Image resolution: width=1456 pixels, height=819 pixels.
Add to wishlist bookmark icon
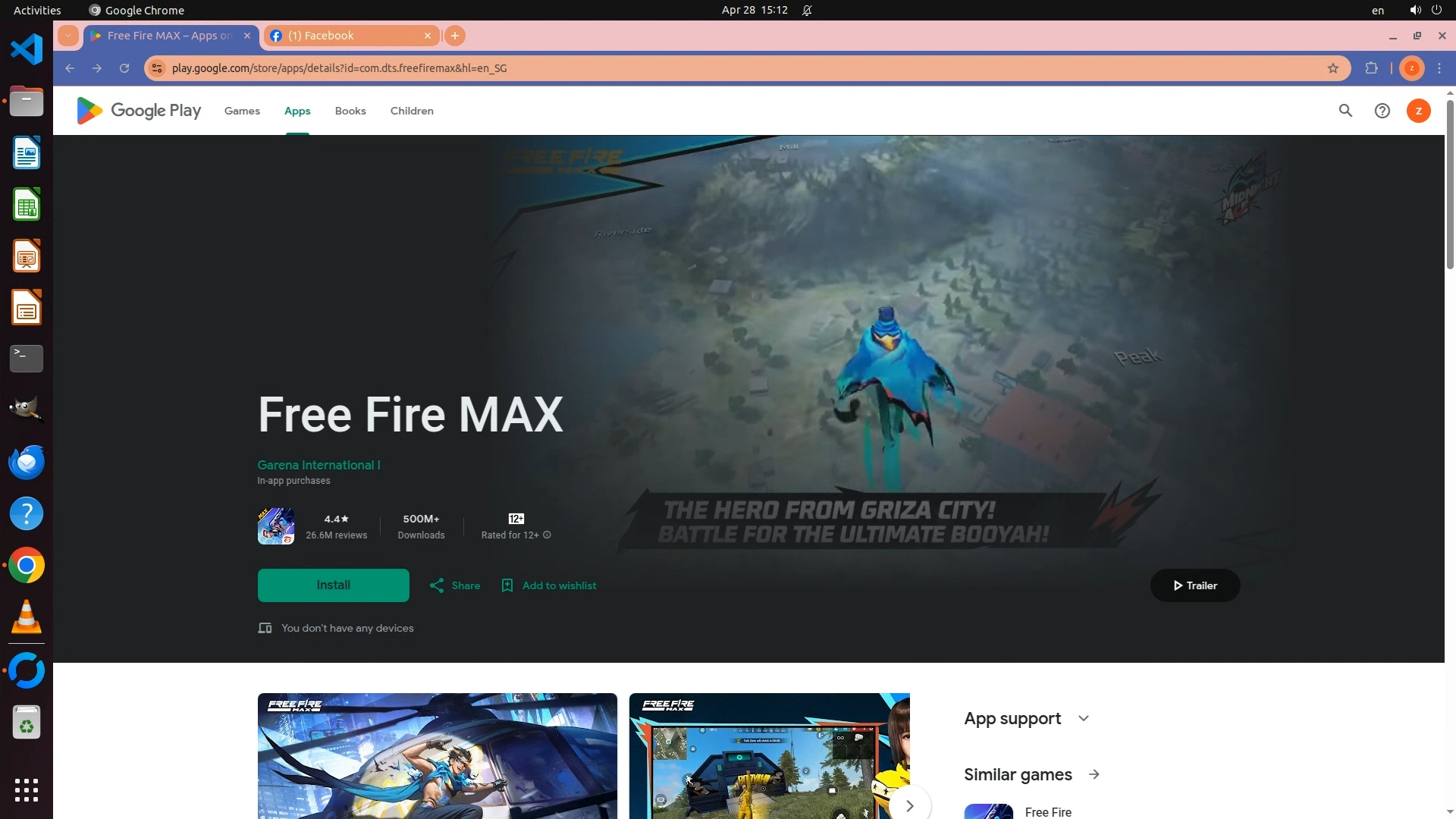tap(507, 585)
